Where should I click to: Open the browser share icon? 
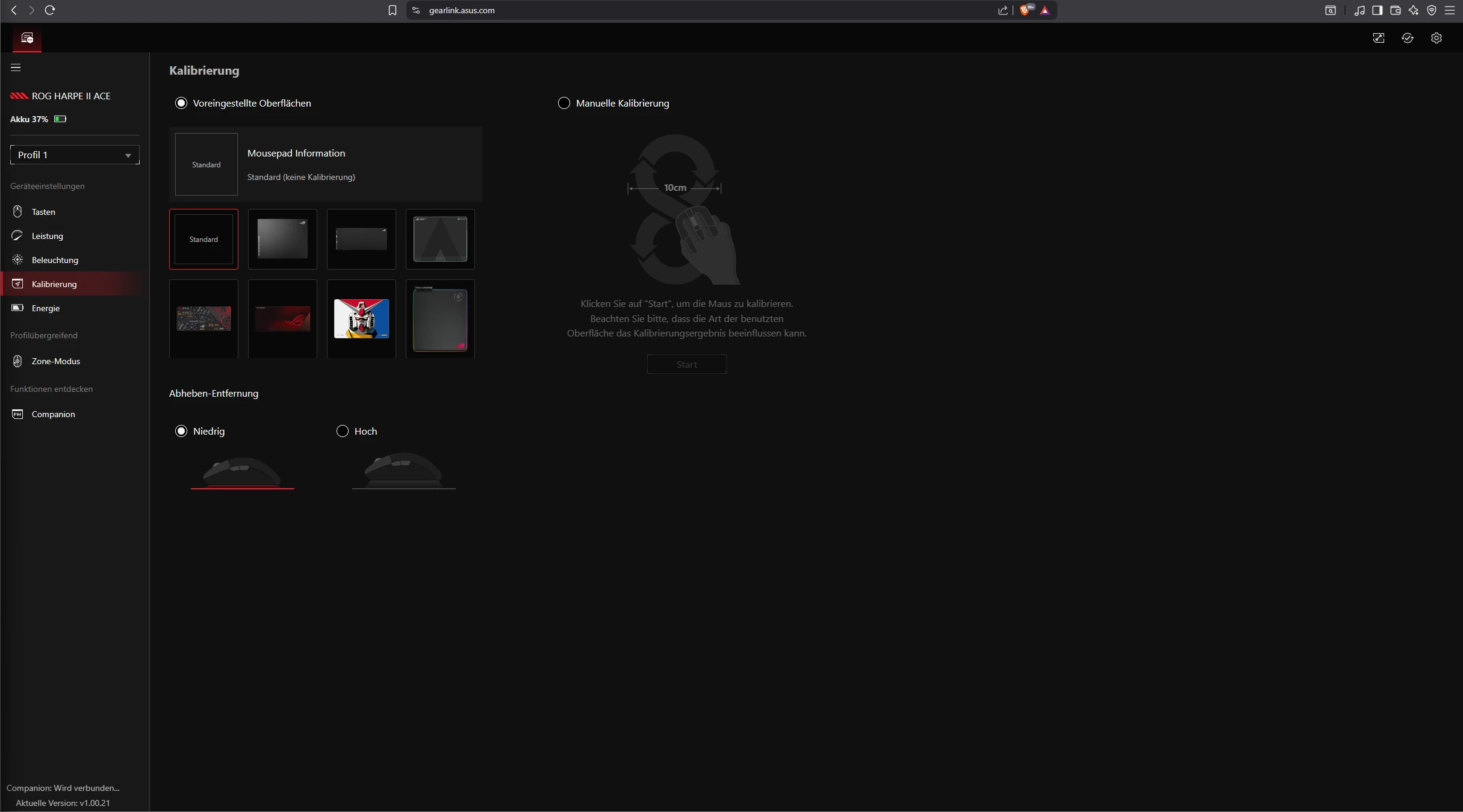[1002, 10]
